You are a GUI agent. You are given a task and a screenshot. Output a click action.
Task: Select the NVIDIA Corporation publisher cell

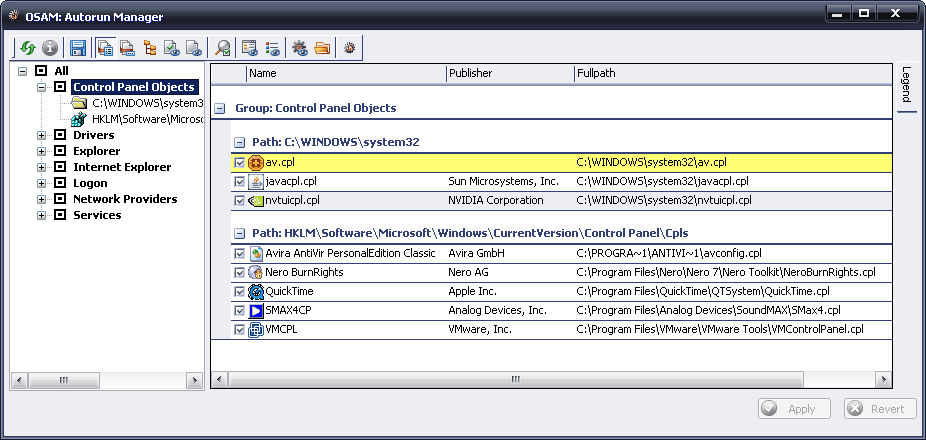click(496, 200)
